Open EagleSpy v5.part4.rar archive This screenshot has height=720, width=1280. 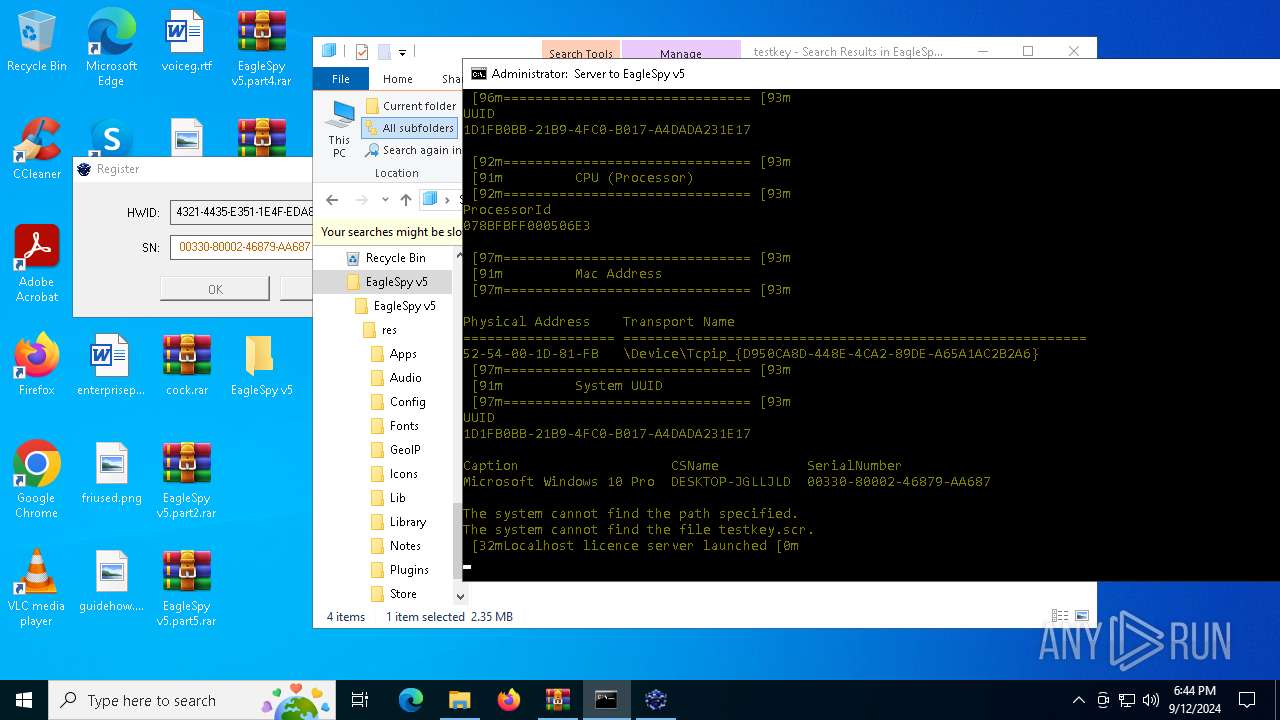pos(261,48)
